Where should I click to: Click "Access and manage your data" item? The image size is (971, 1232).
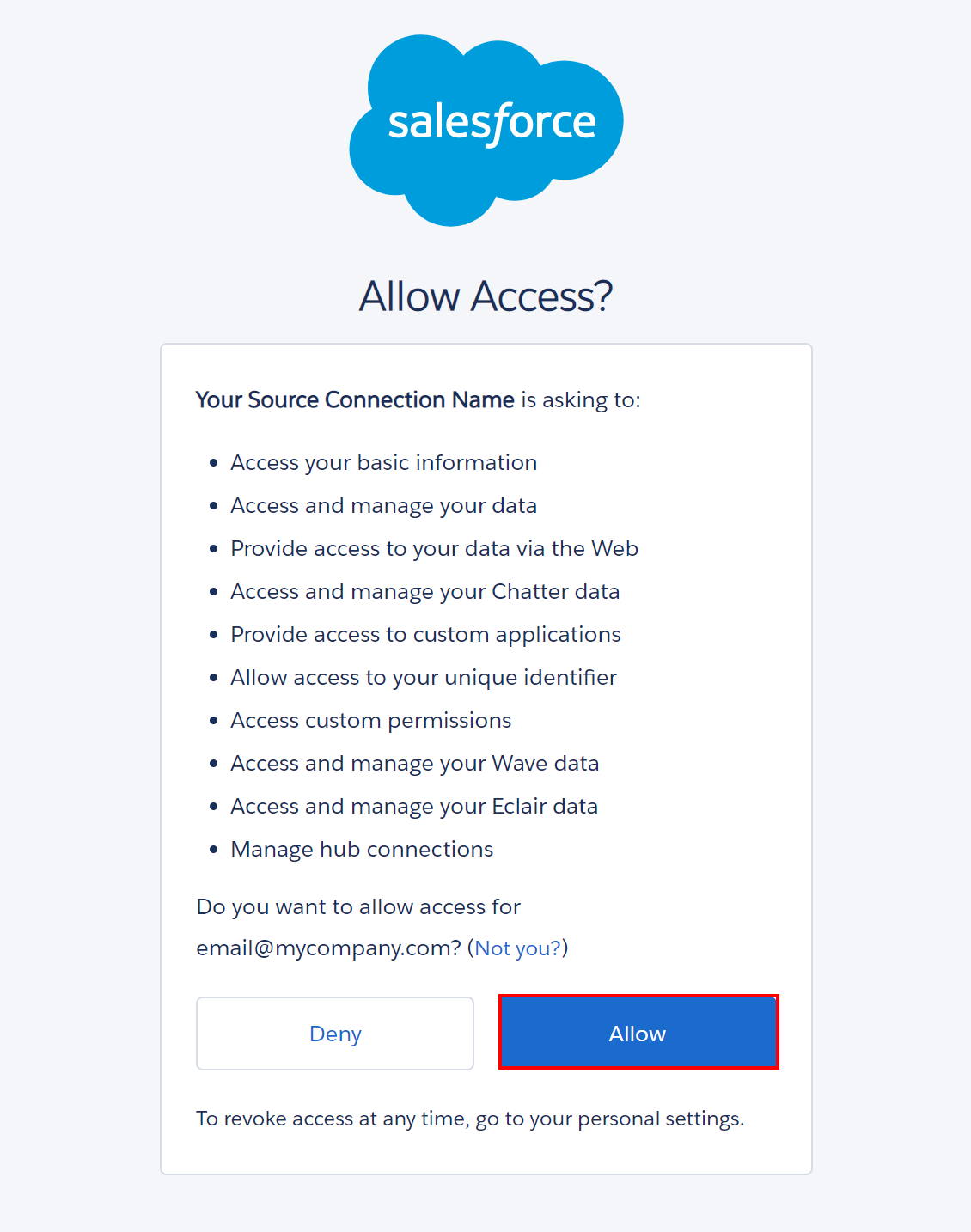383,506
